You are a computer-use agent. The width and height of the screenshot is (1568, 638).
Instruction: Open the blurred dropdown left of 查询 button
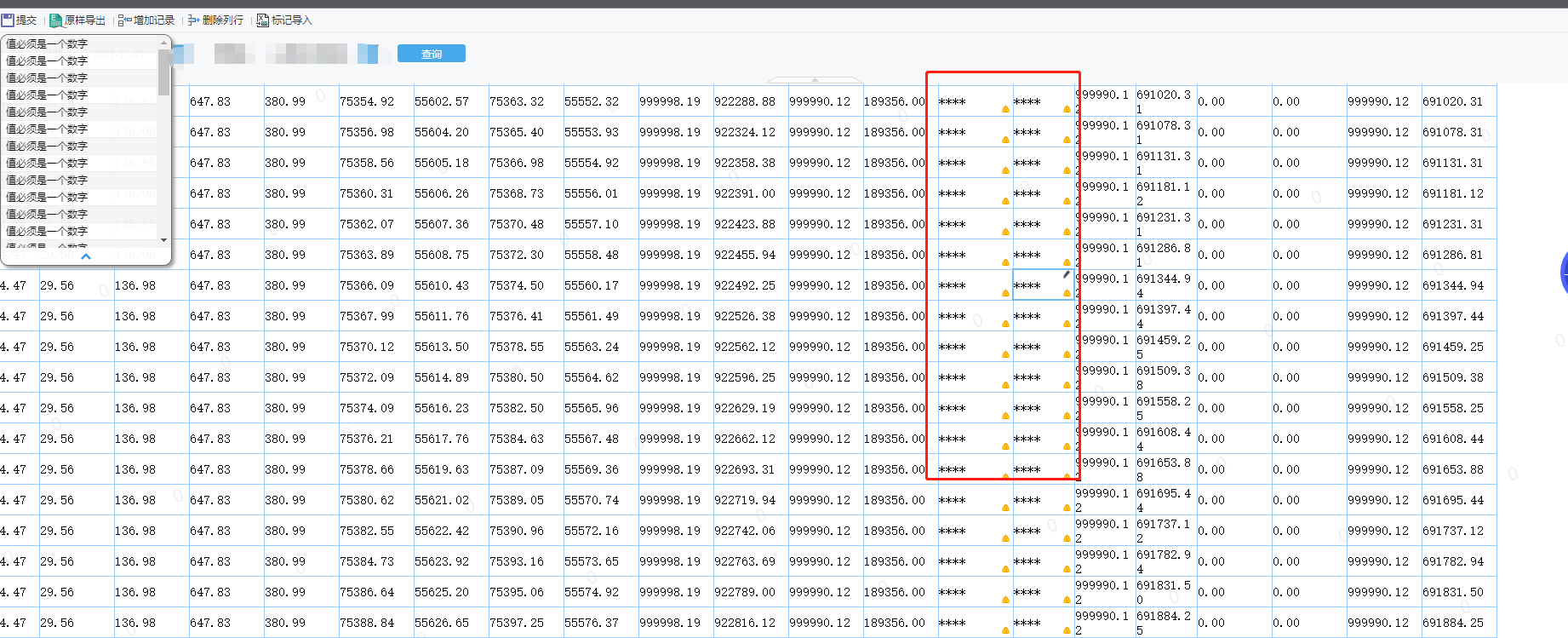(x=368, y=55)
